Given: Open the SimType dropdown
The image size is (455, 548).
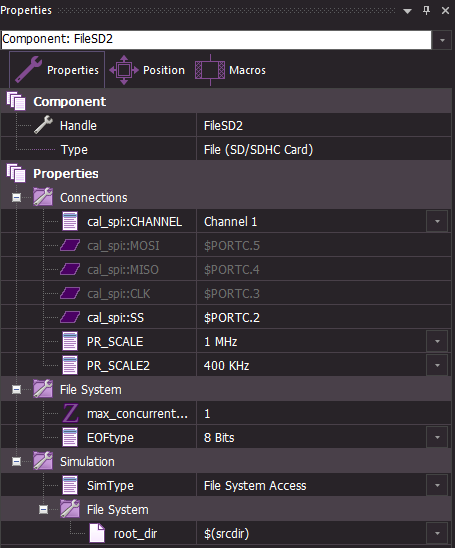Looking at the screenshot, I should [437, 485].
